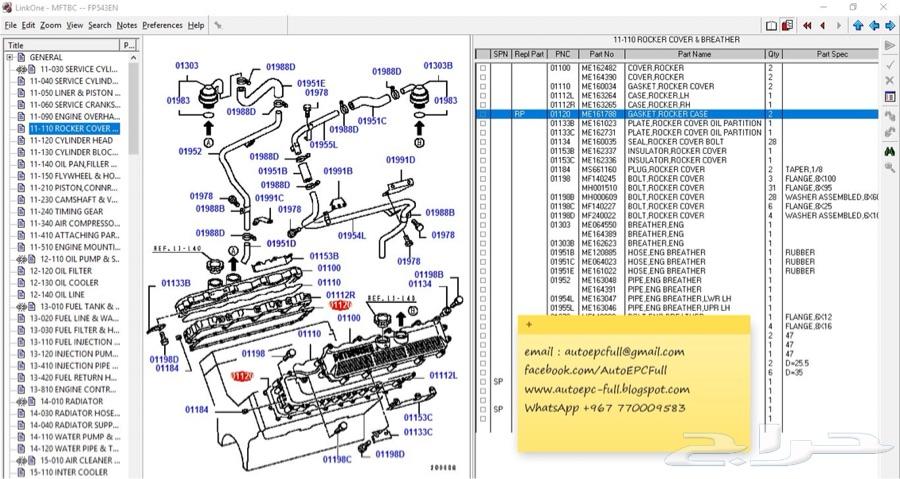Tick the checkbox for ME064550 BREATHER,ENG
Image resolution: width=900 pixels, height=479 pixels.
point(483,225)
